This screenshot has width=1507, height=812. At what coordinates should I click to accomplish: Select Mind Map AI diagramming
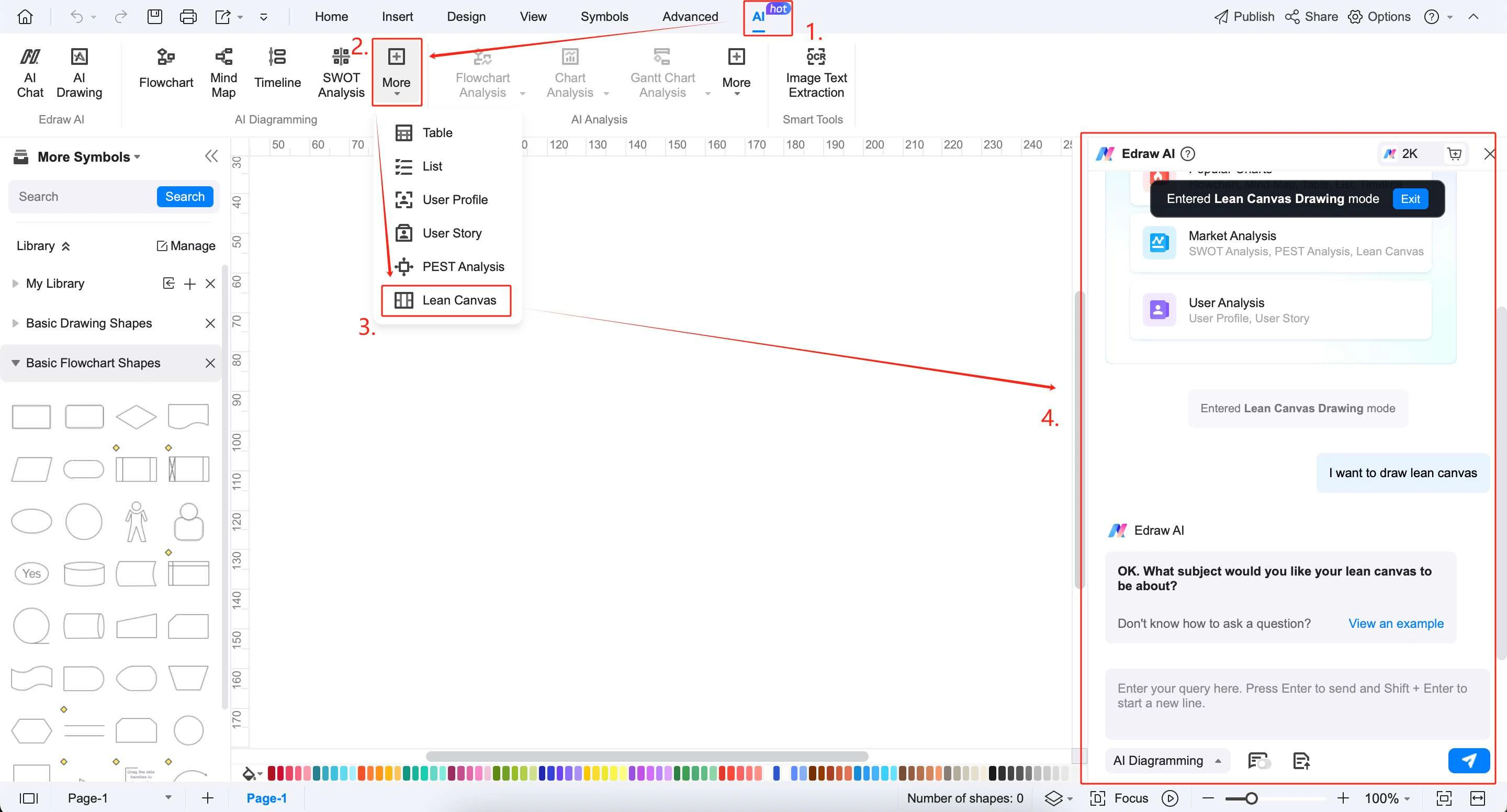223,73
